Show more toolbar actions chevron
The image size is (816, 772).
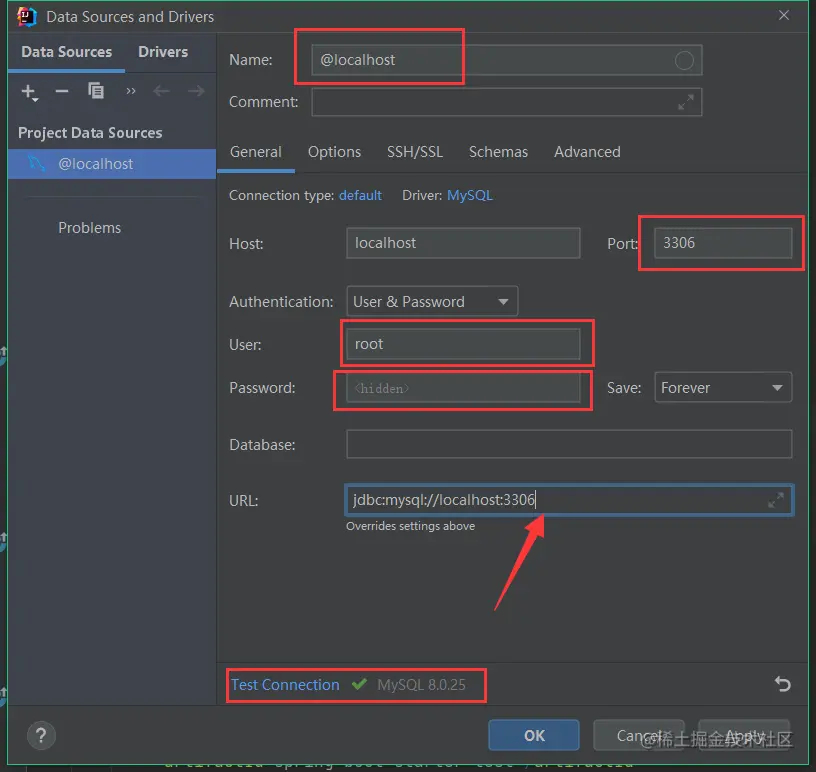point(131,91)
